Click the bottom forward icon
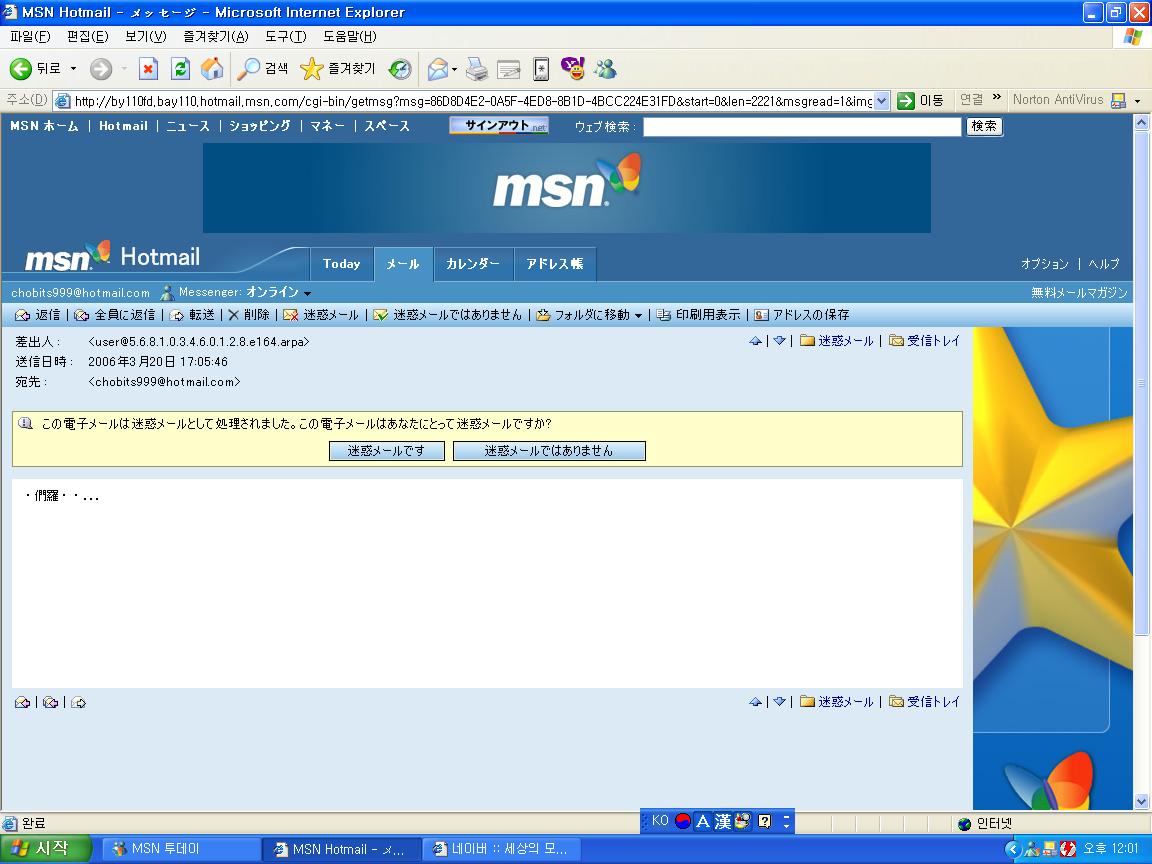 click(x=78, y=702)
